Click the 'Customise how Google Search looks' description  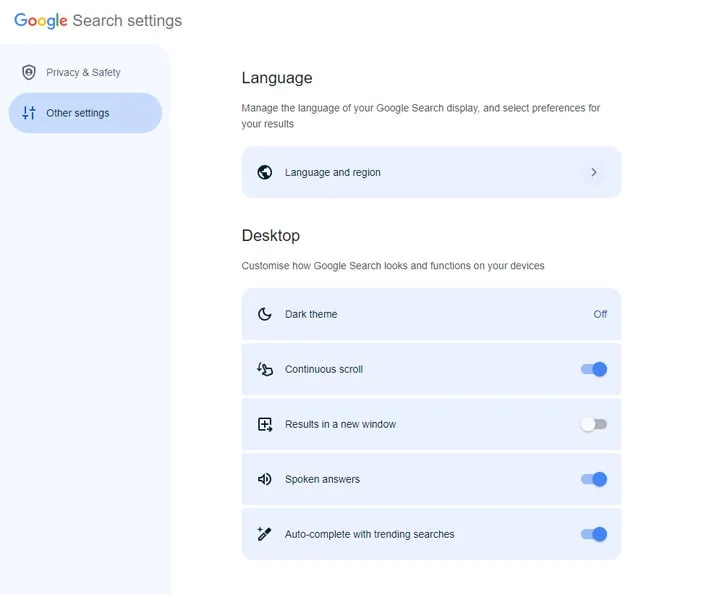[393, 266]
